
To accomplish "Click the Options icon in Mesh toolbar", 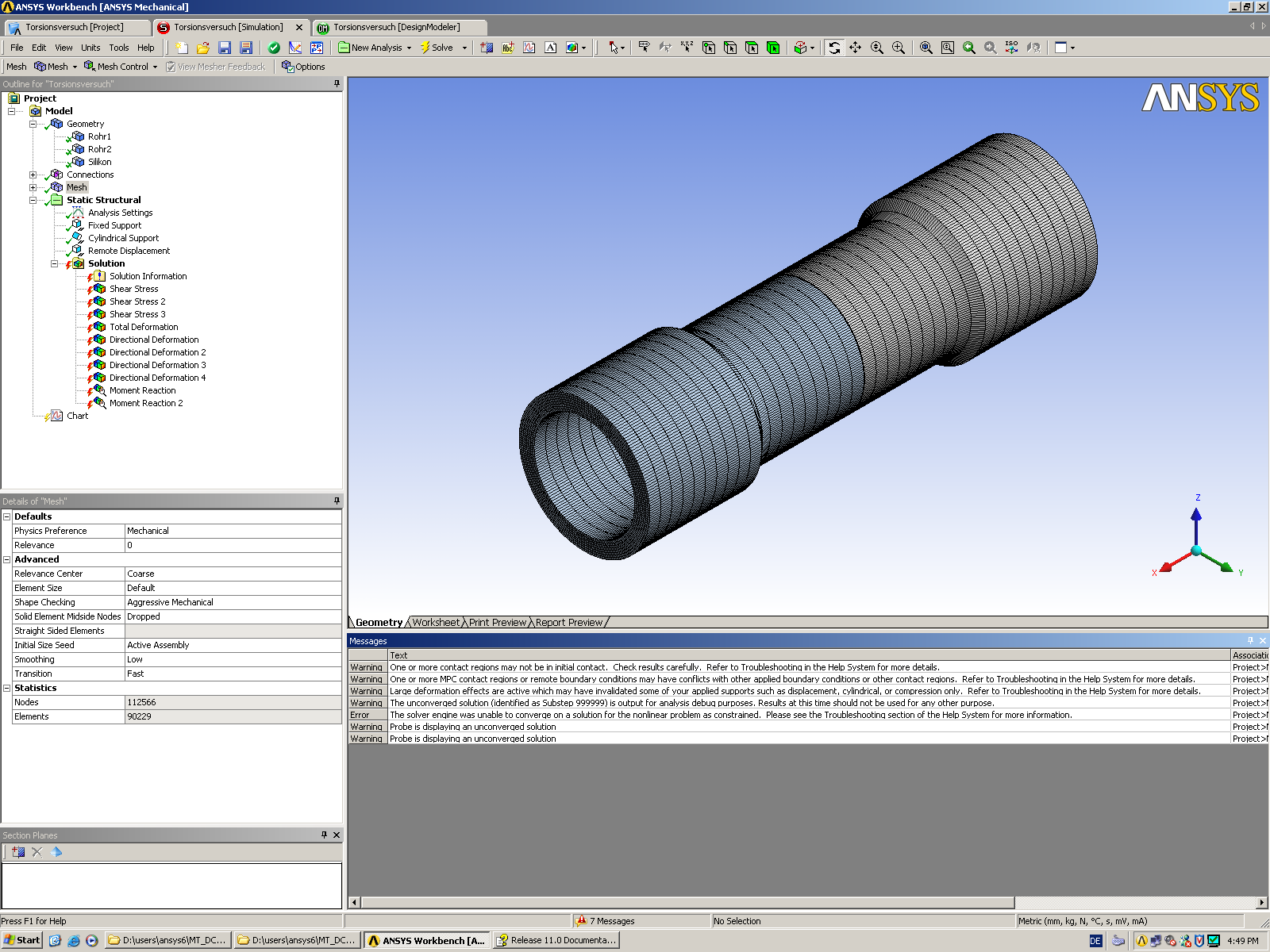I will pyautogui.click(x=303, y=67).
